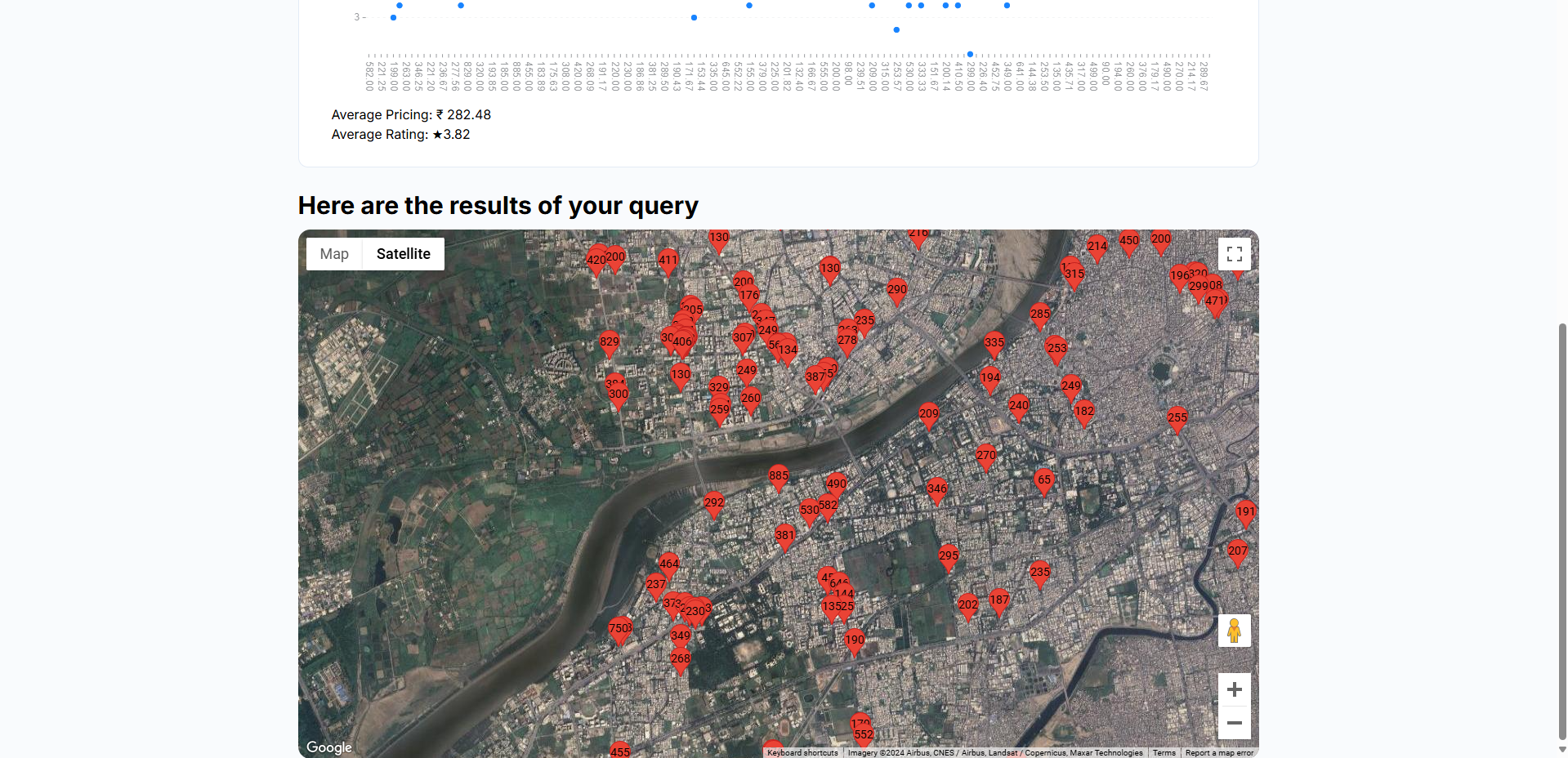Zoom in on the map

pos(1235,689)
